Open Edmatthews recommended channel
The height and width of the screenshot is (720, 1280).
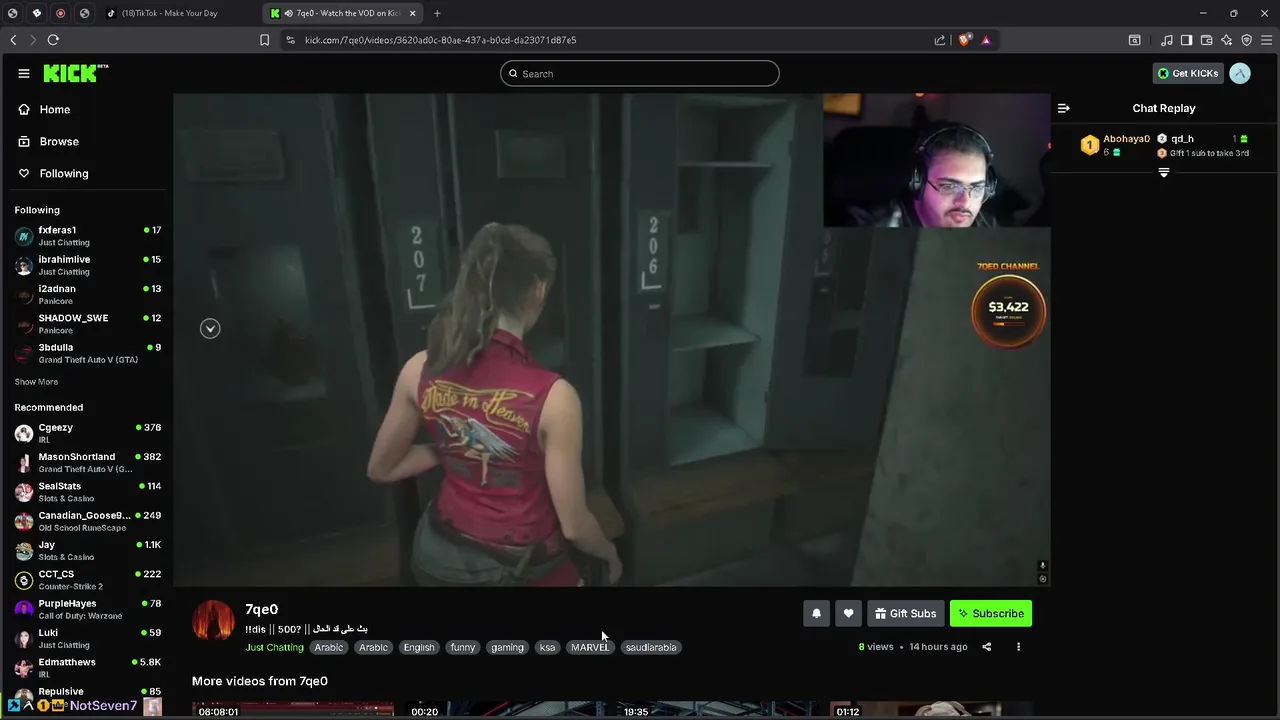pyautogui.click(x=87, y=668)
